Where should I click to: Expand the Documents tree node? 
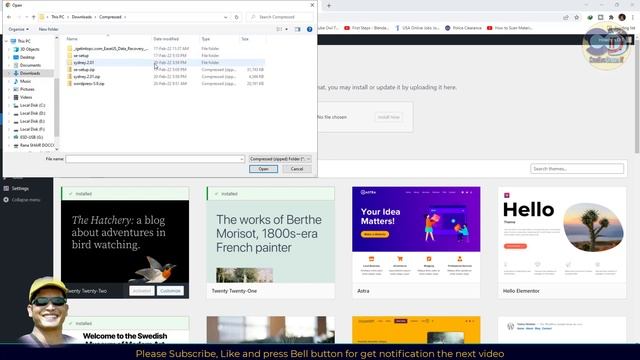[x=9, y=65]
